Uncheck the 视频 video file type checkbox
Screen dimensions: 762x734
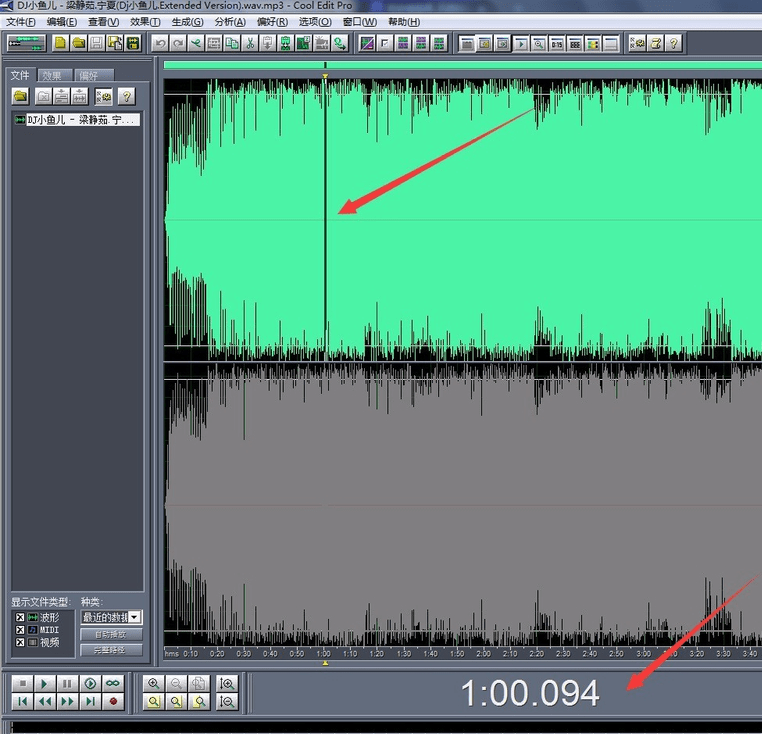coord(19,642)
